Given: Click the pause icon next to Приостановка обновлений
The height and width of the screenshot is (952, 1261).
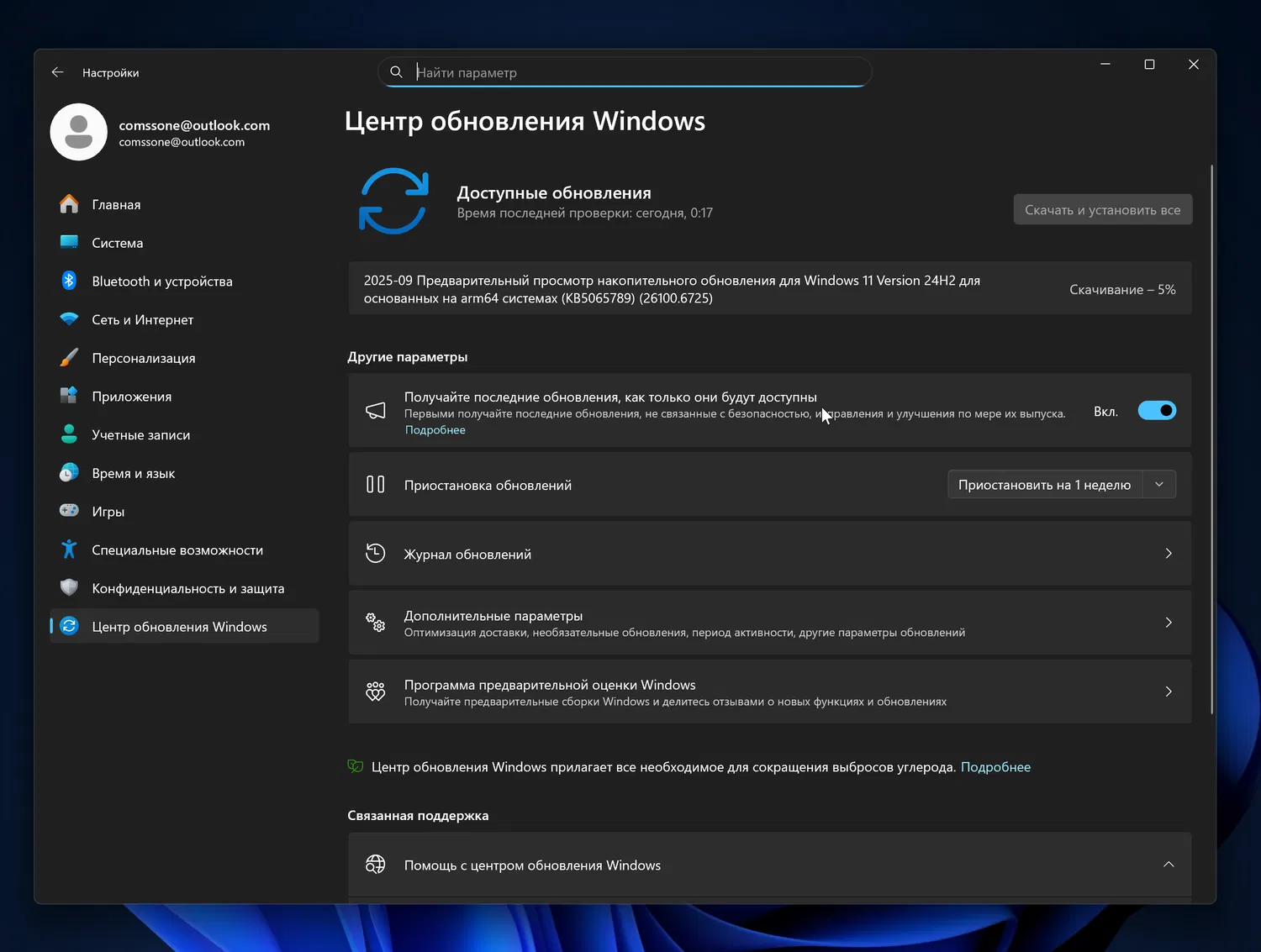Looking at the screenshot, I should tap(376, 485).
